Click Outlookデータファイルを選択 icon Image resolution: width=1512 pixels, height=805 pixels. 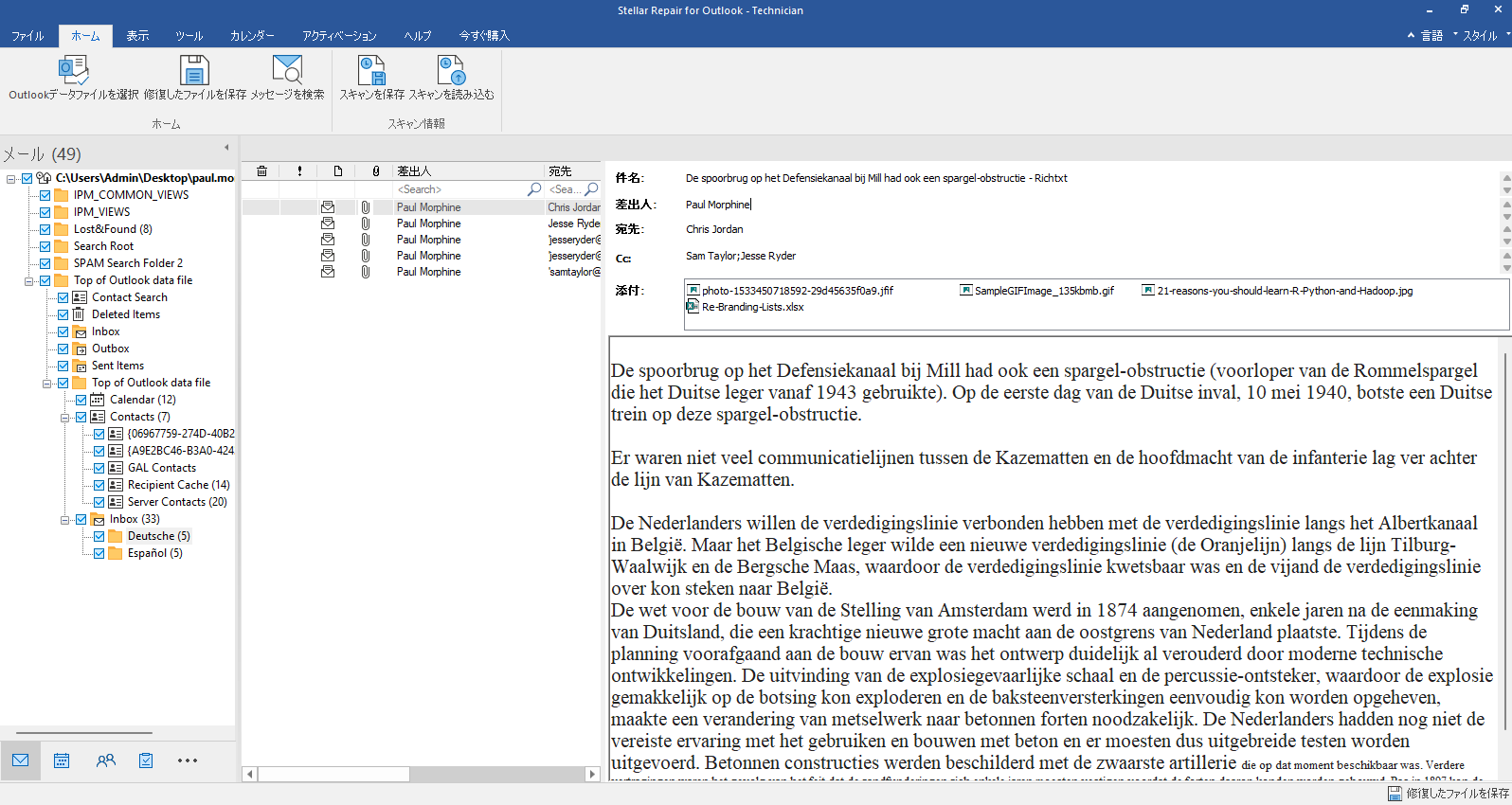(73, 69)
